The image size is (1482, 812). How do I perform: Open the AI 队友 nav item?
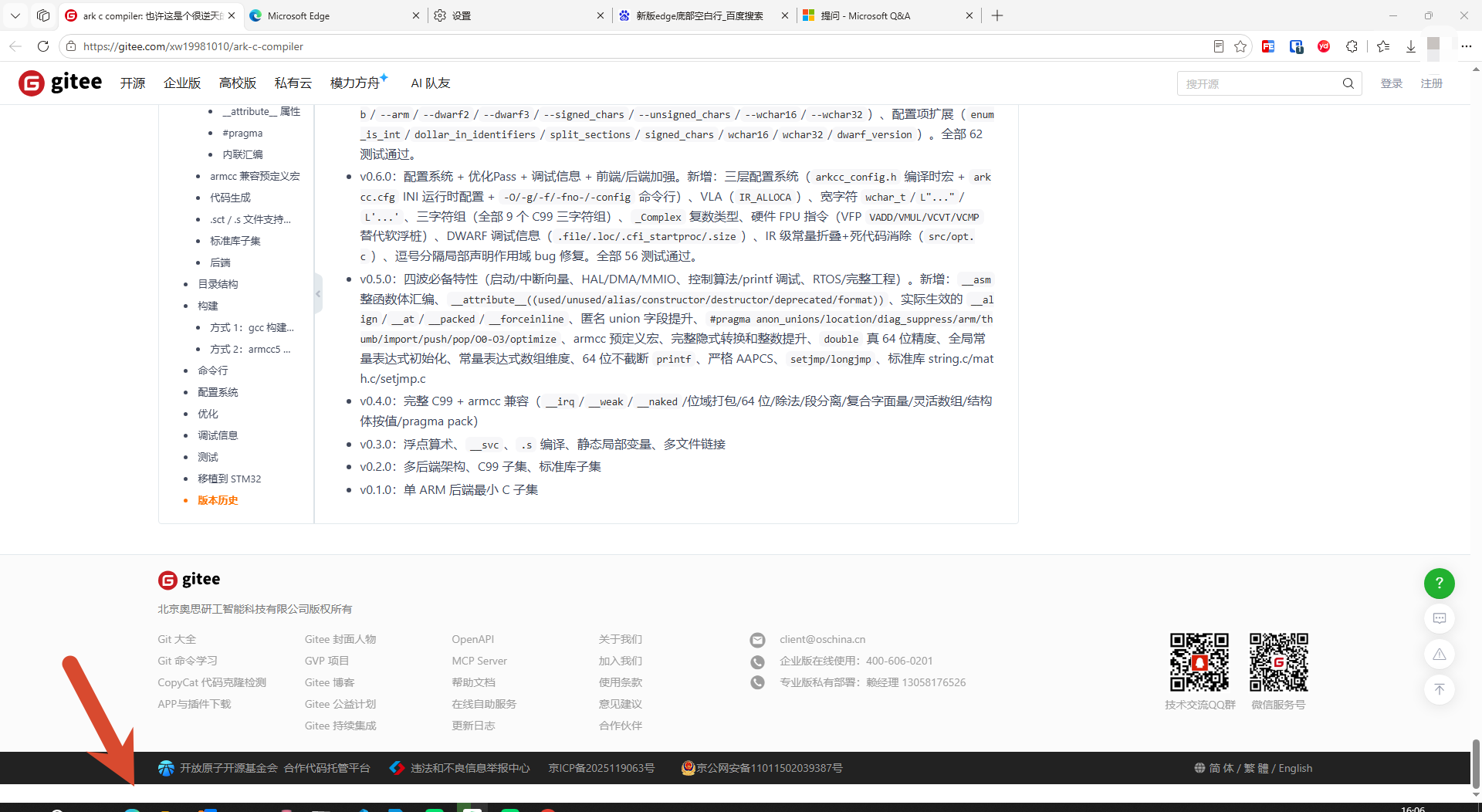pyautogui.click(x=431, y=83)
